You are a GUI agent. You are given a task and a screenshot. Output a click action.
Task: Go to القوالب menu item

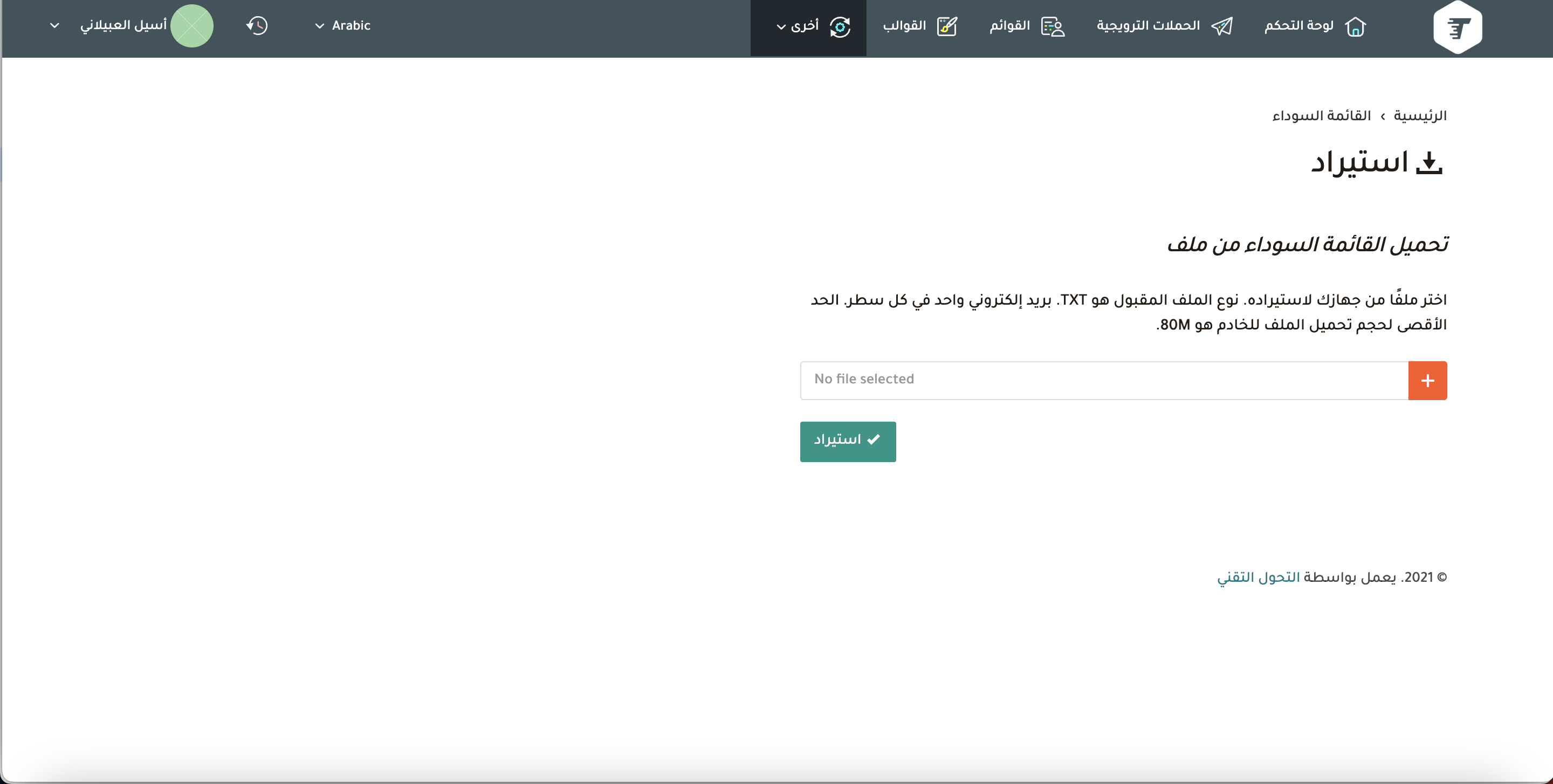click(x=904, y=25)
